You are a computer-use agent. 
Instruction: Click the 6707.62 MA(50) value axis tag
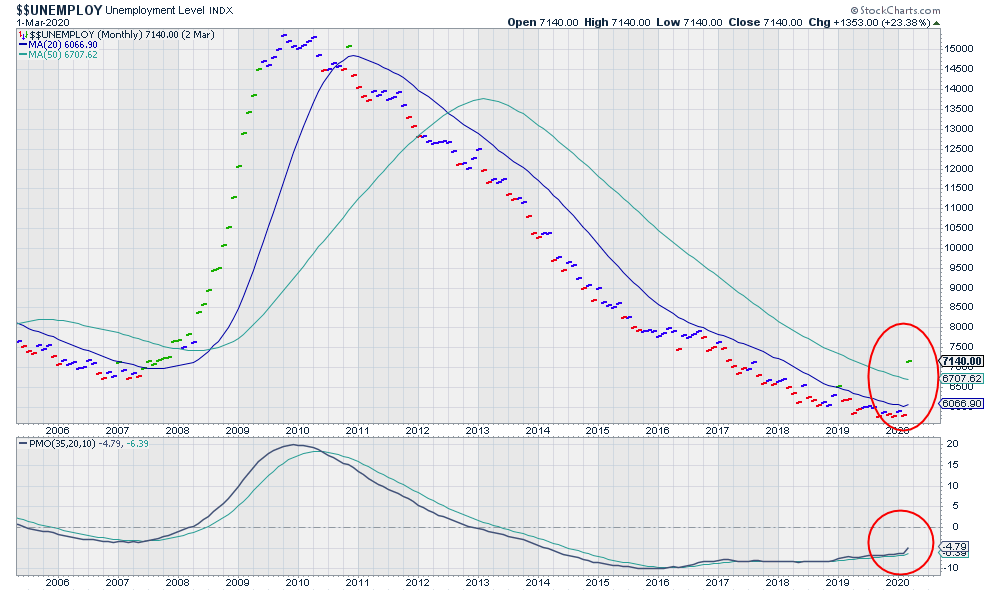962,379
